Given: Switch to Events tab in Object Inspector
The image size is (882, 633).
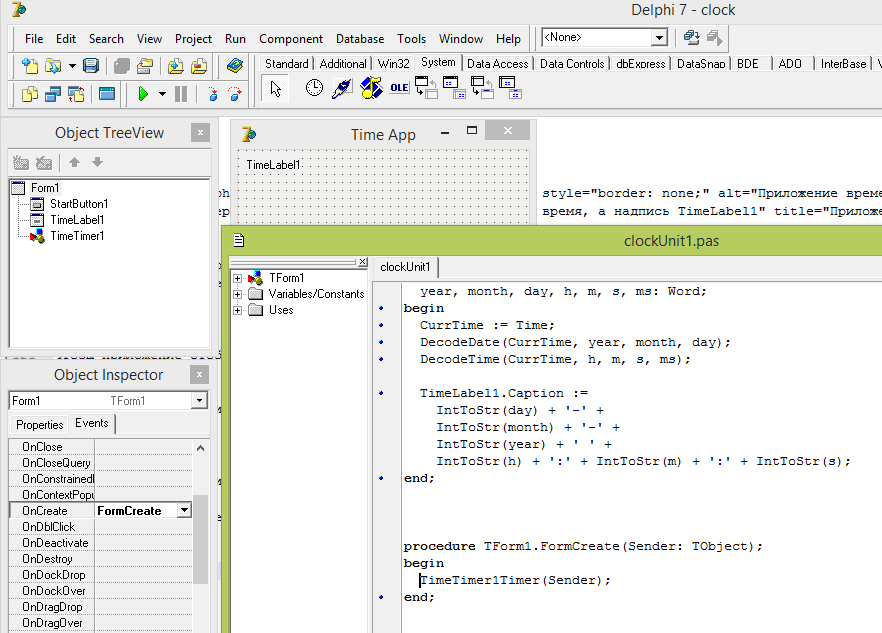Looking at the screenshot, I should point(92,423).
